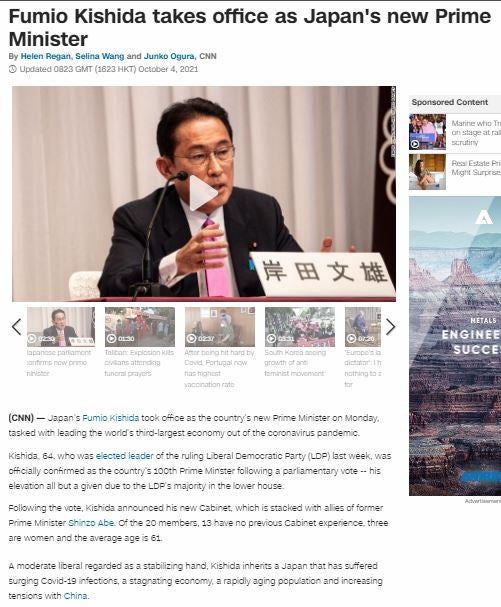Open the Real Estate sponsored thumbnail
The width and height of the screenshot is (501, 607).
click(427, 172)
